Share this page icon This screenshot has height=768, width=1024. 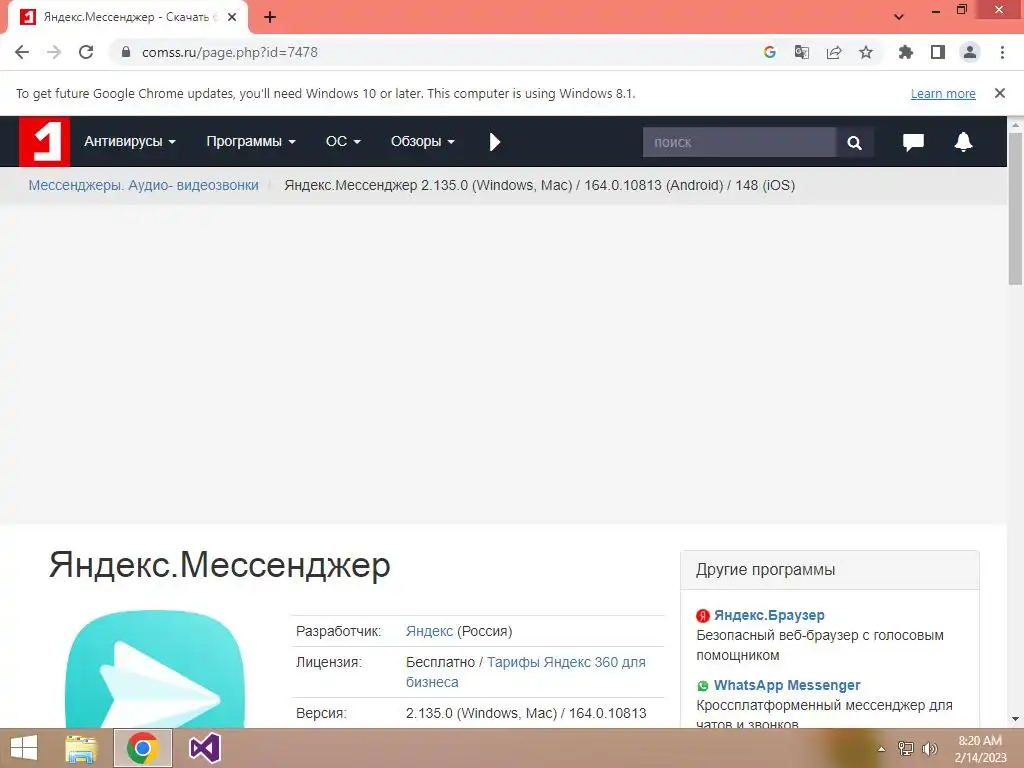click(833, 52)
